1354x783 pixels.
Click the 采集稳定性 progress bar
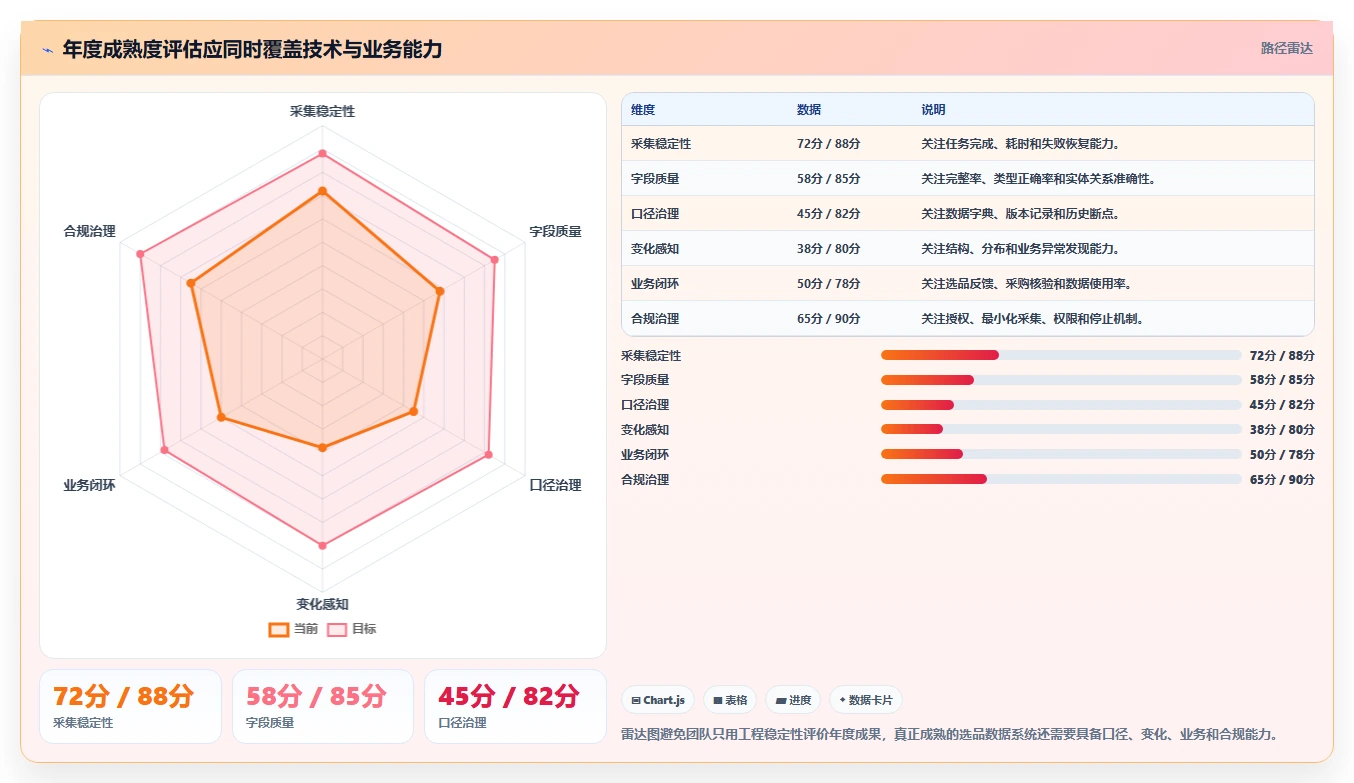coord(1061,355)
